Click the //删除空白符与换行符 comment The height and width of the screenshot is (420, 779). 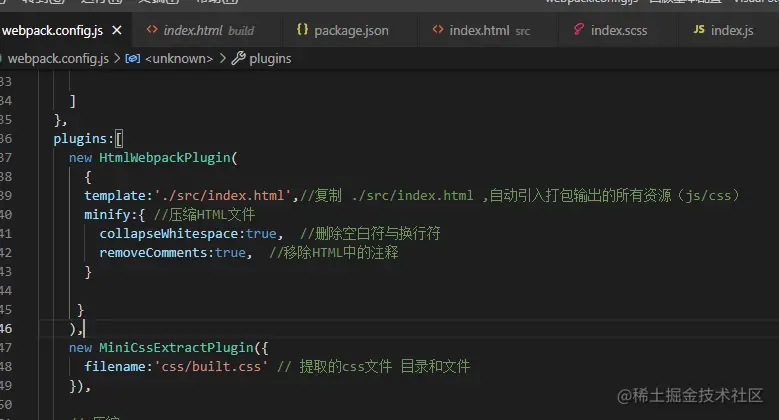click(x=370, y=234)
